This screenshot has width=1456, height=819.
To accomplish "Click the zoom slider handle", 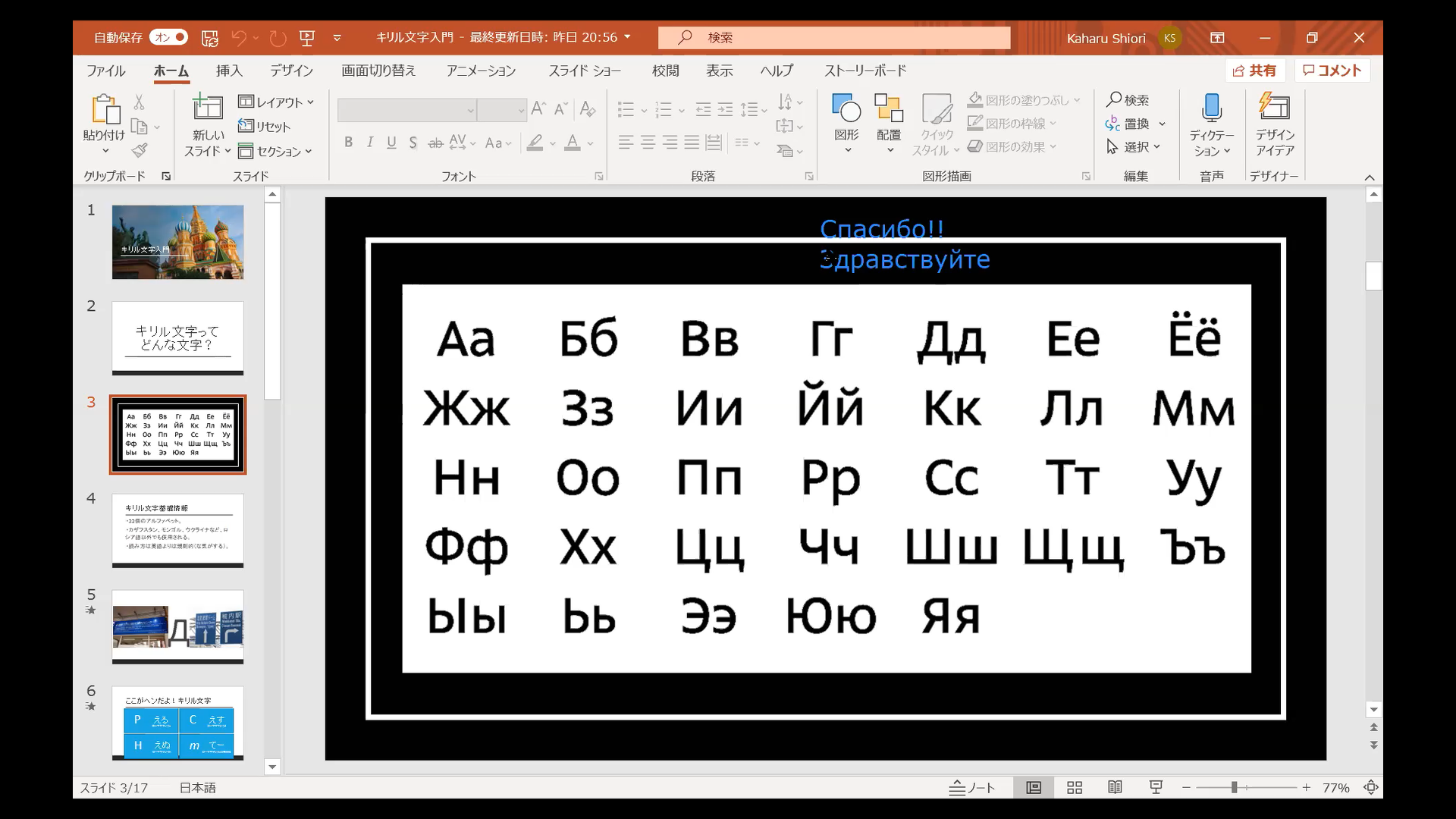I will tap(1235, 788).
